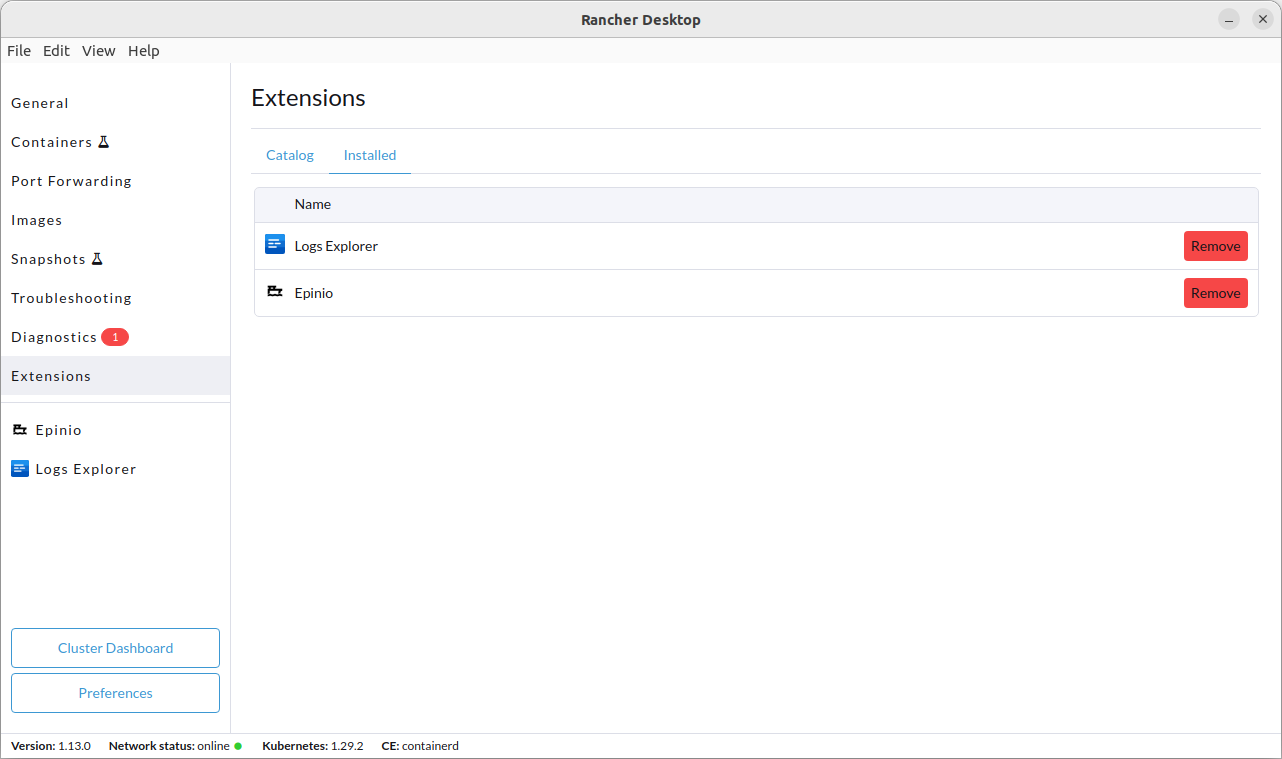Click the Logs Explorer icon in the sidebar

[20, 468]
